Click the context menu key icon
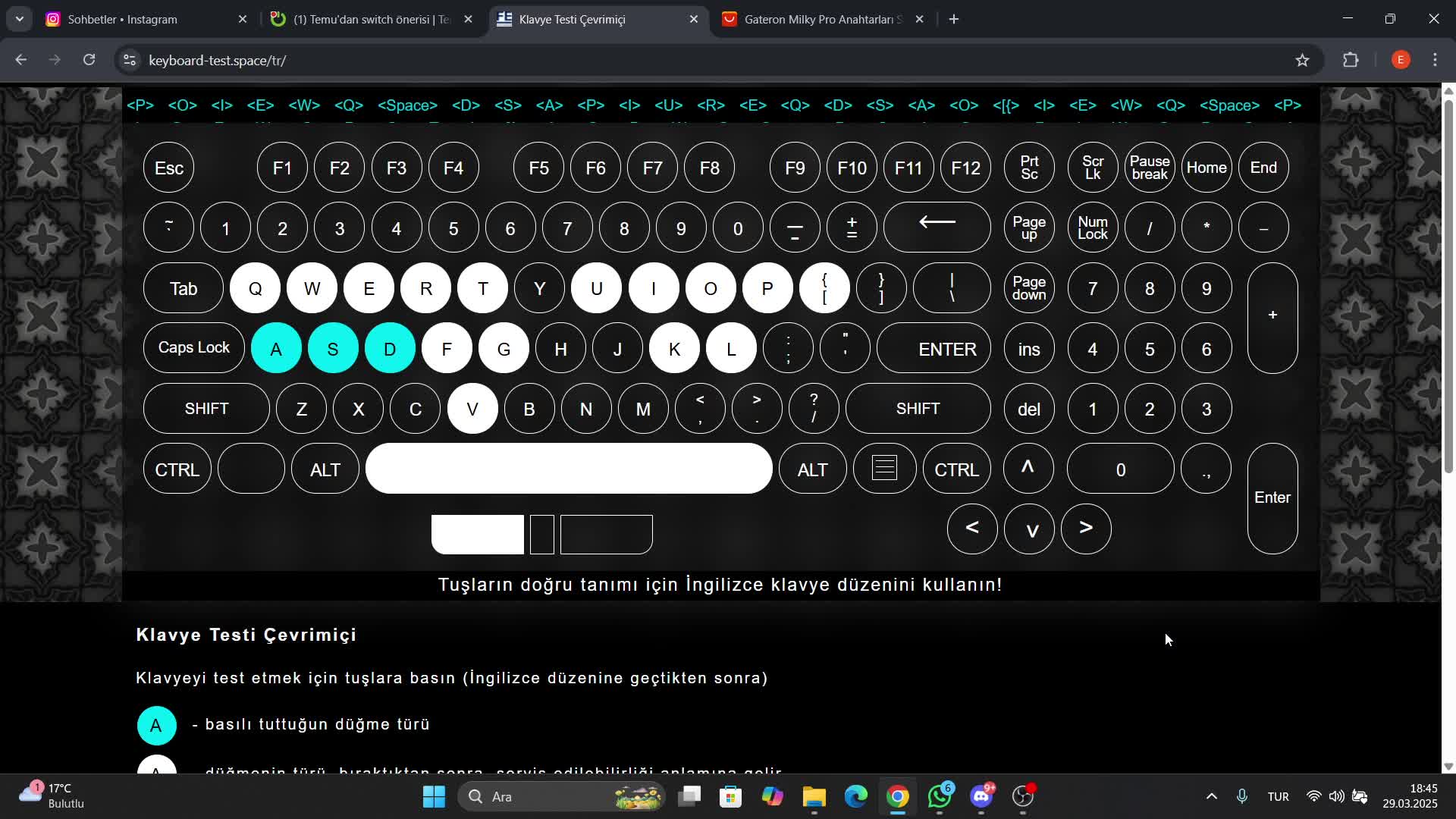 884,469
